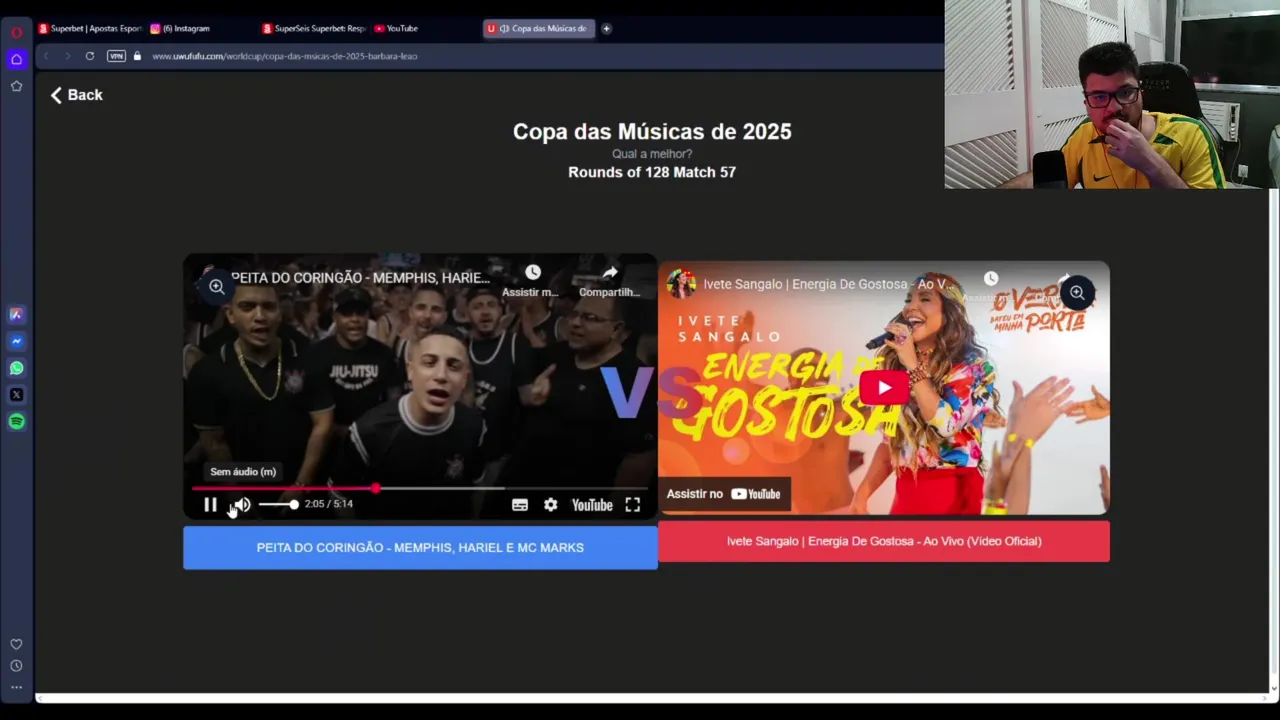Image resolution: width=1280 pixels, height=720 pixels.
Task: Switch to Superbet Apostas Esportivas tab
Action: pyautogui.click(x=91, y=28)
